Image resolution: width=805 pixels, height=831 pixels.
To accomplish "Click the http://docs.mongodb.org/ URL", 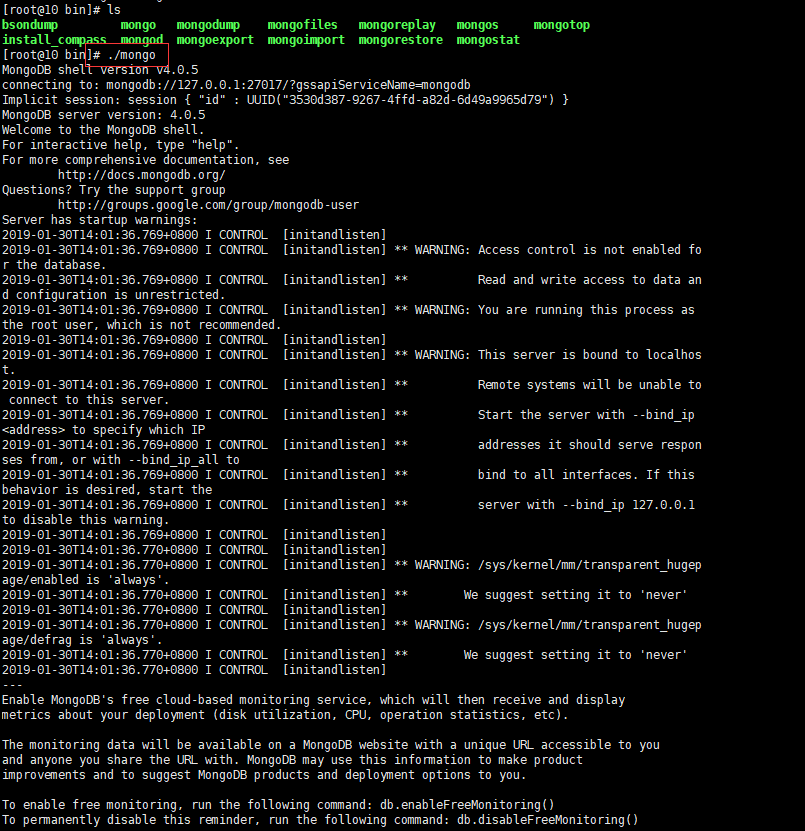I will (141, 175).
